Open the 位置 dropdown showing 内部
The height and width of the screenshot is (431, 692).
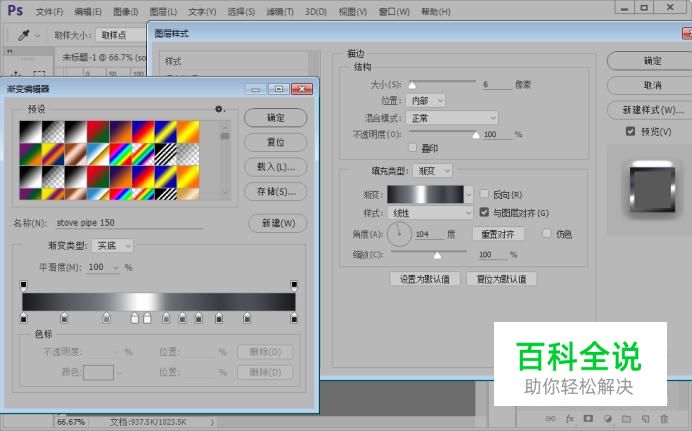pyautogui.click(x=426, y=101)
